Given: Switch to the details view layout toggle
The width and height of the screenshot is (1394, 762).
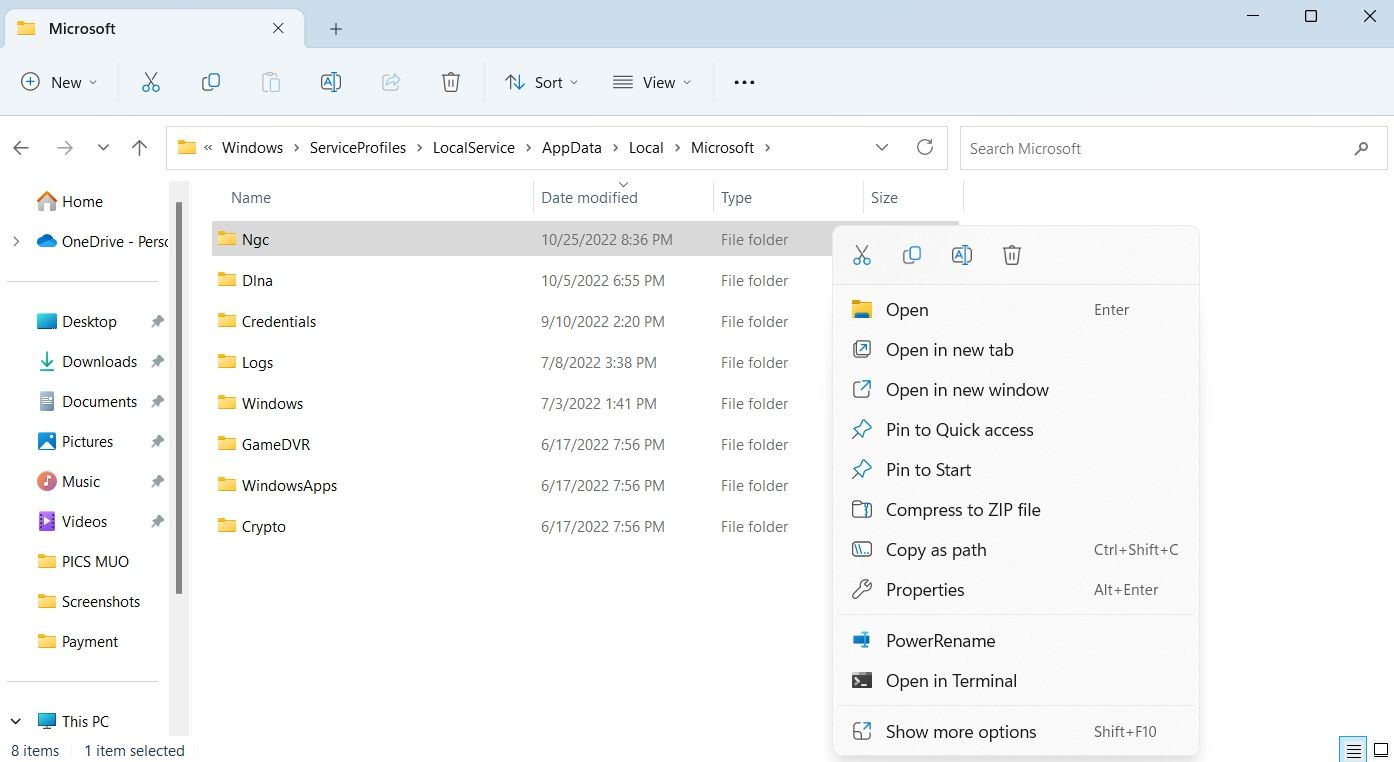Looking at the screenshot, I should click(x=1353, y=750).
